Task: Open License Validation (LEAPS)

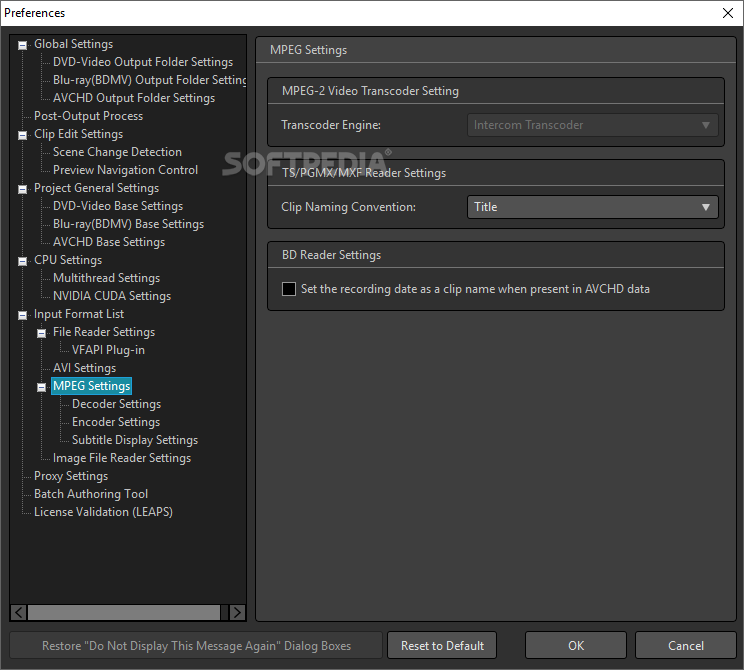Action: [103, 513]
